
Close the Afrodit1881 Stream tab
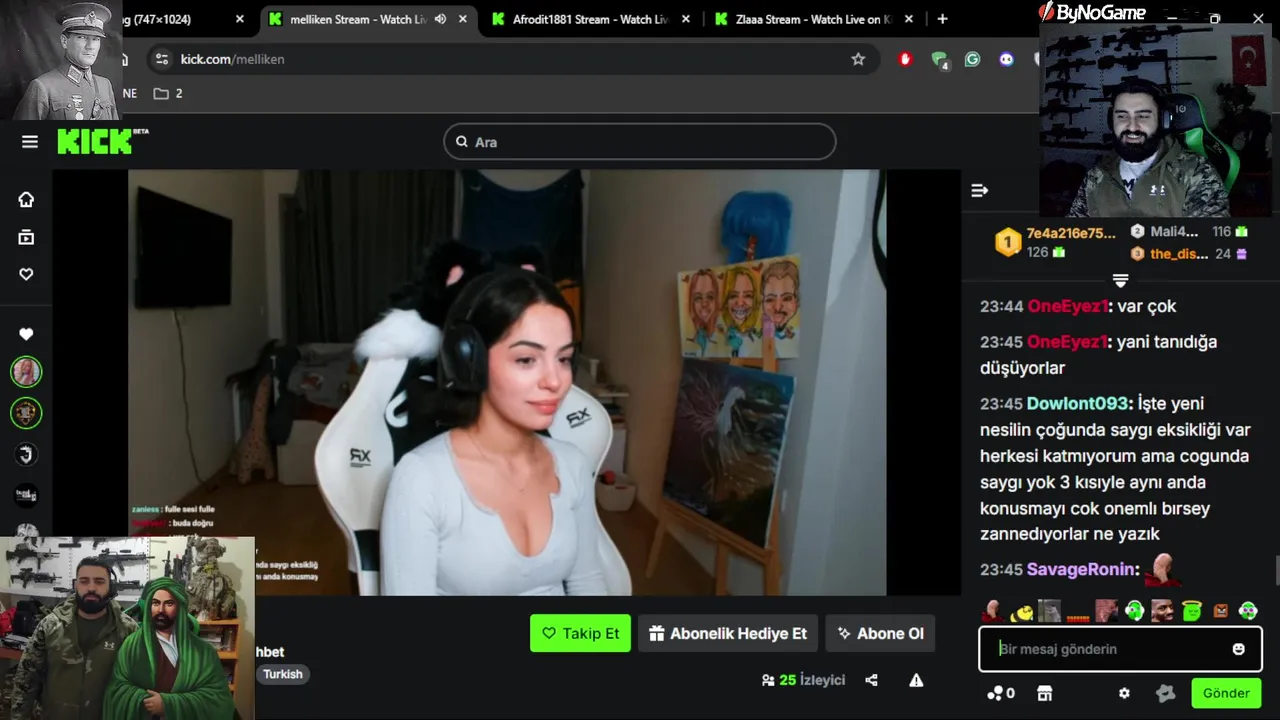coord(686,19)
